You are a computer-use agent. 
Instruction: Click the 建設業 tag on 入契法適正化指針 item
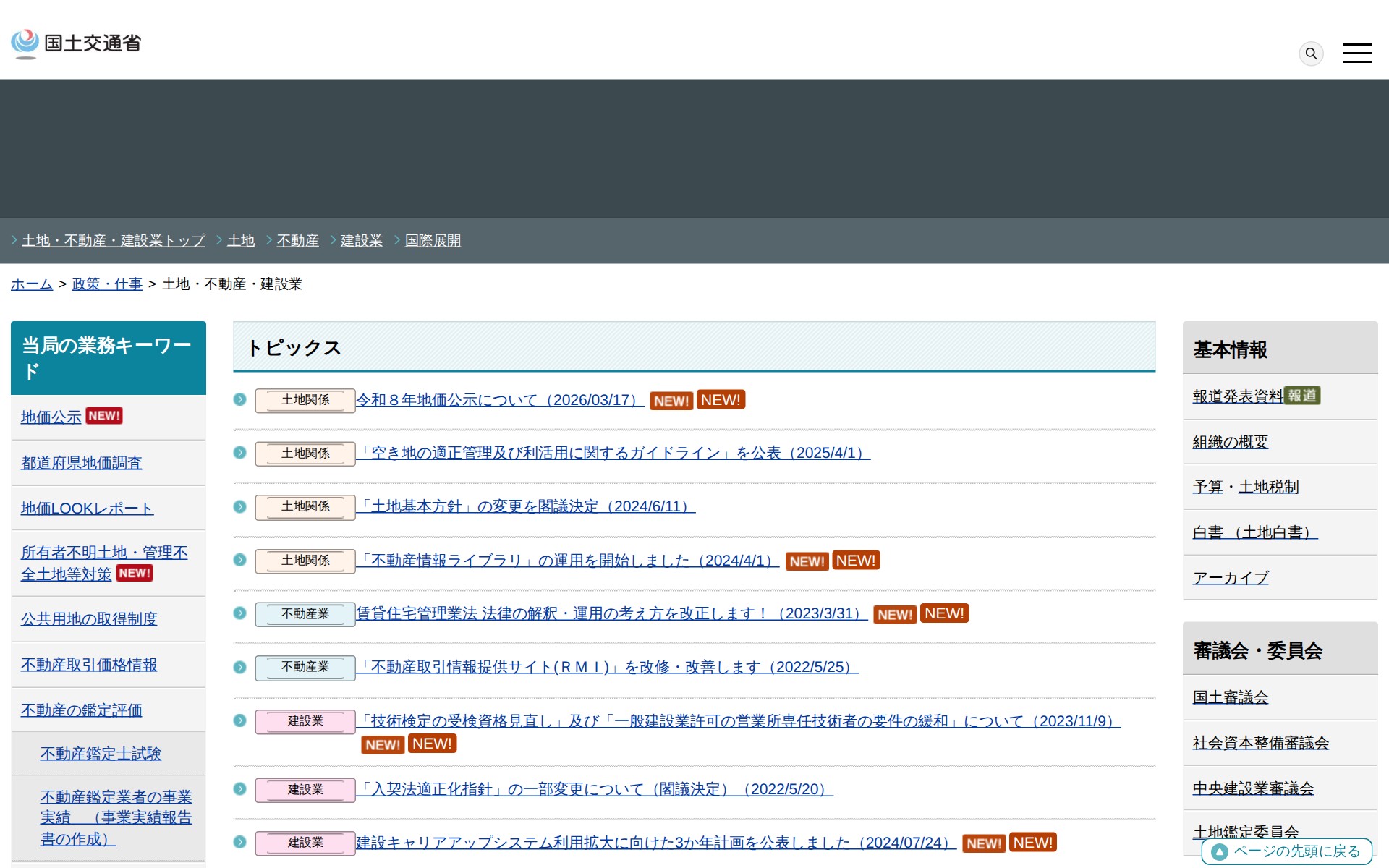[305, 790]
